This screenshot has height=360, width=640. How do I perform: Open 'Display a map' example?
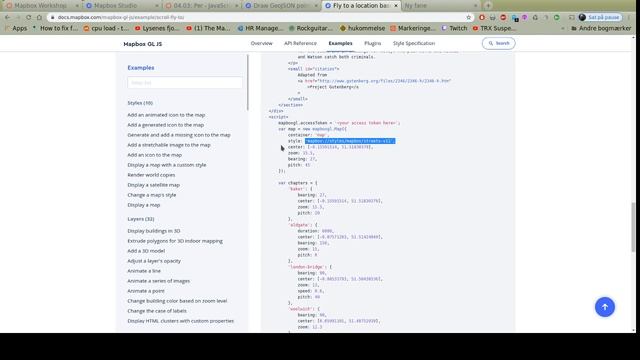coord(144,205)
